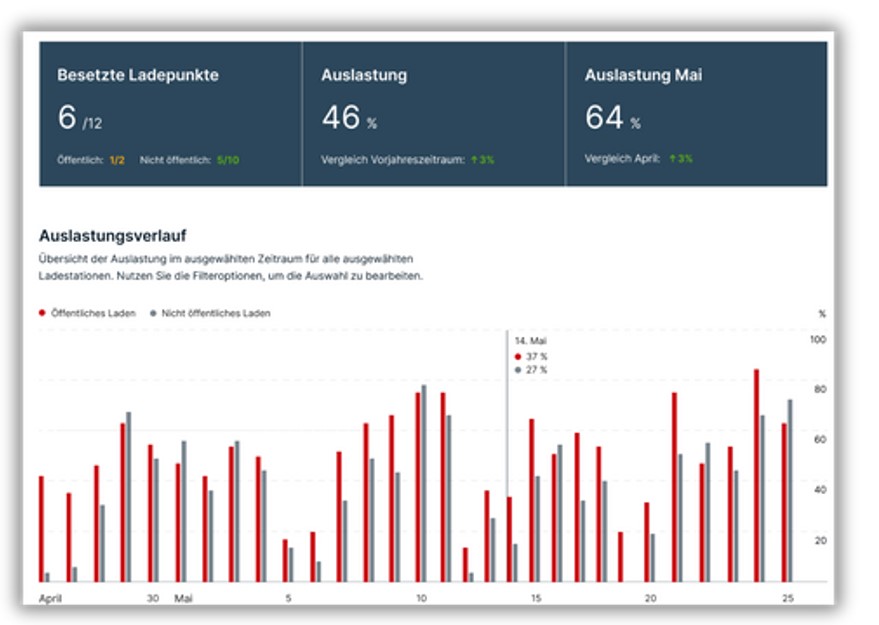Click the x-axis label 25

tap(788, 598)
